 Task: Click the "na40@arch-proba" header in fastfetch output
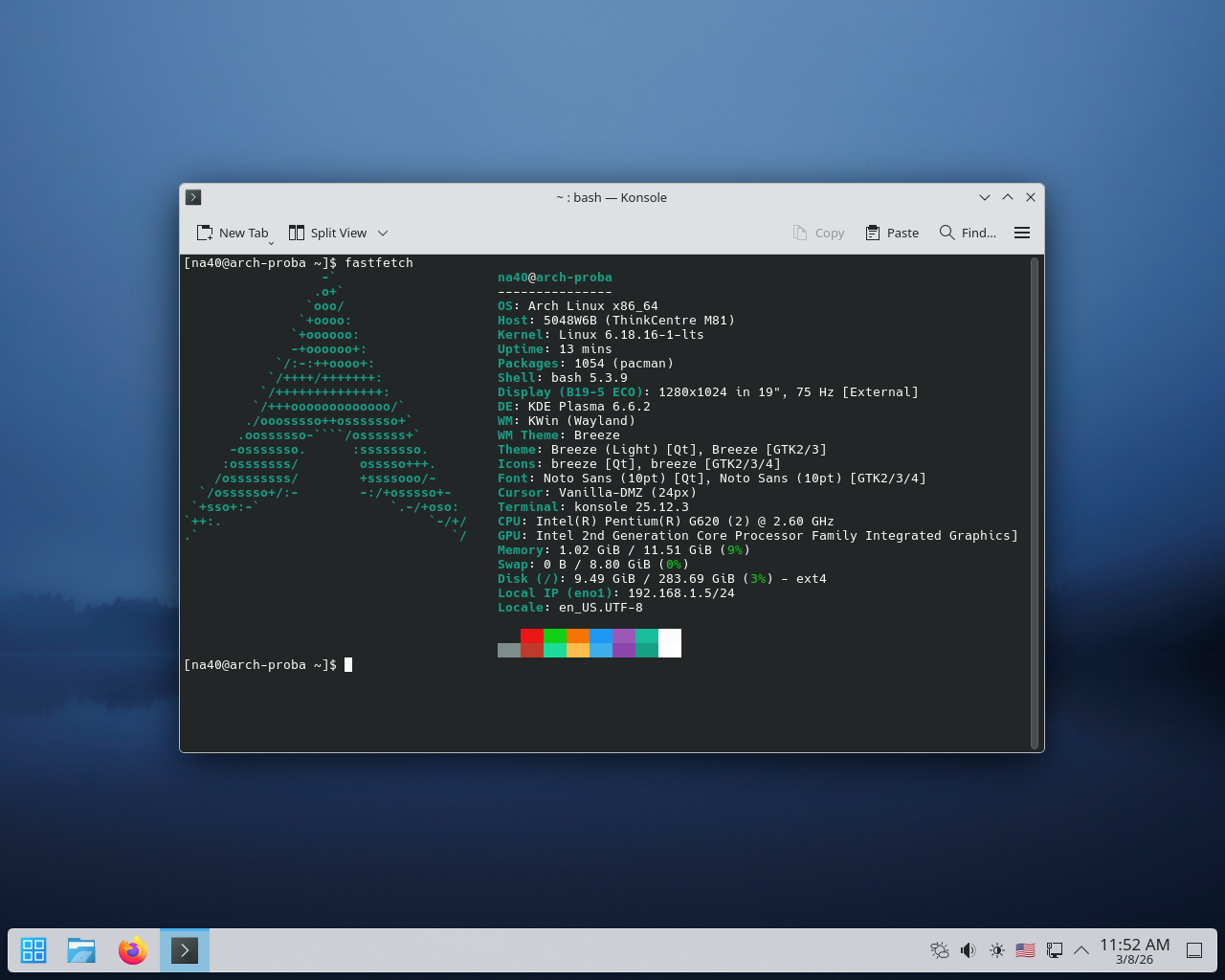click(555, 278)
